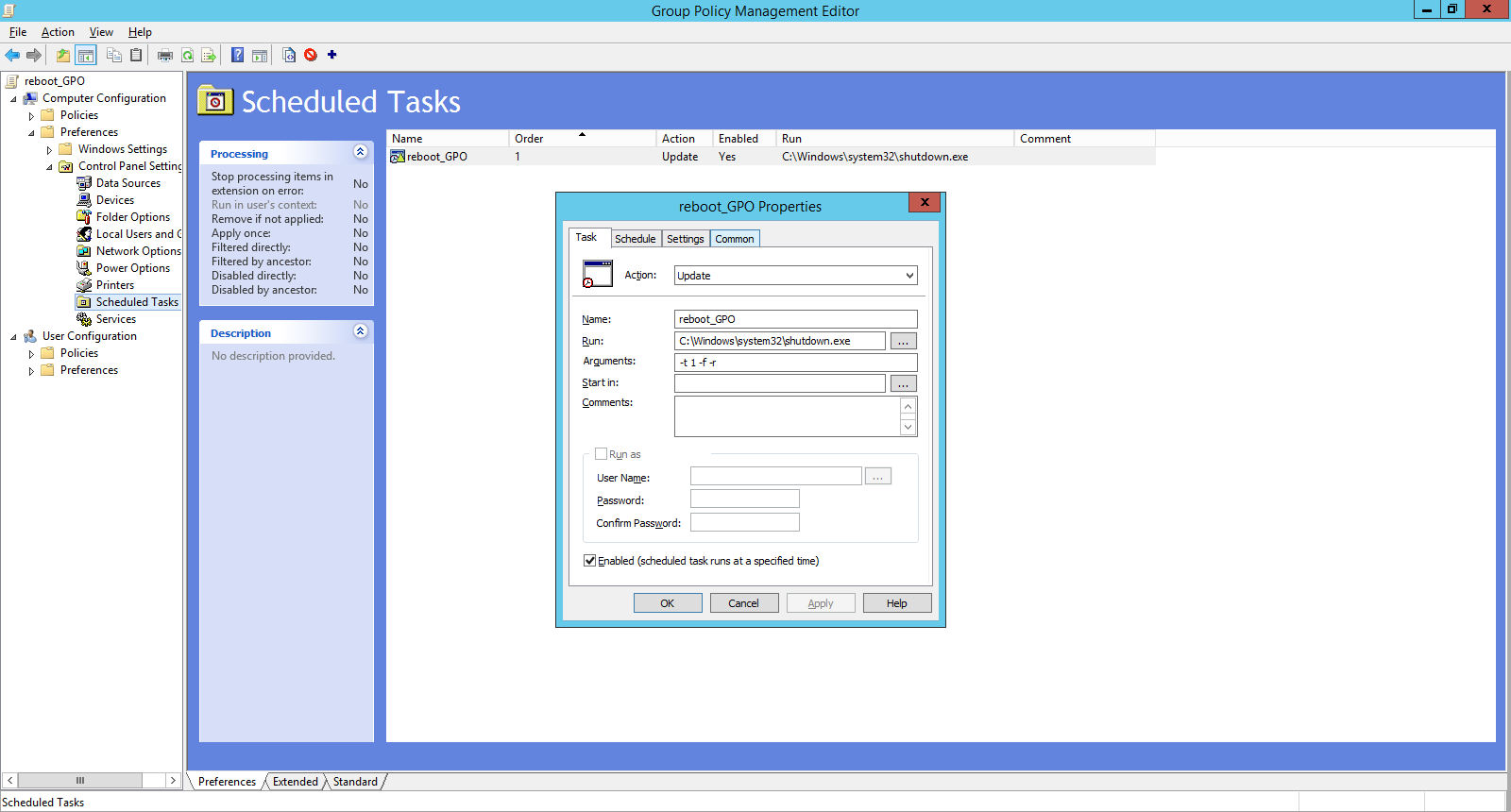Collapse the User Configuration tree node
1511x812 pixels.
13,337
